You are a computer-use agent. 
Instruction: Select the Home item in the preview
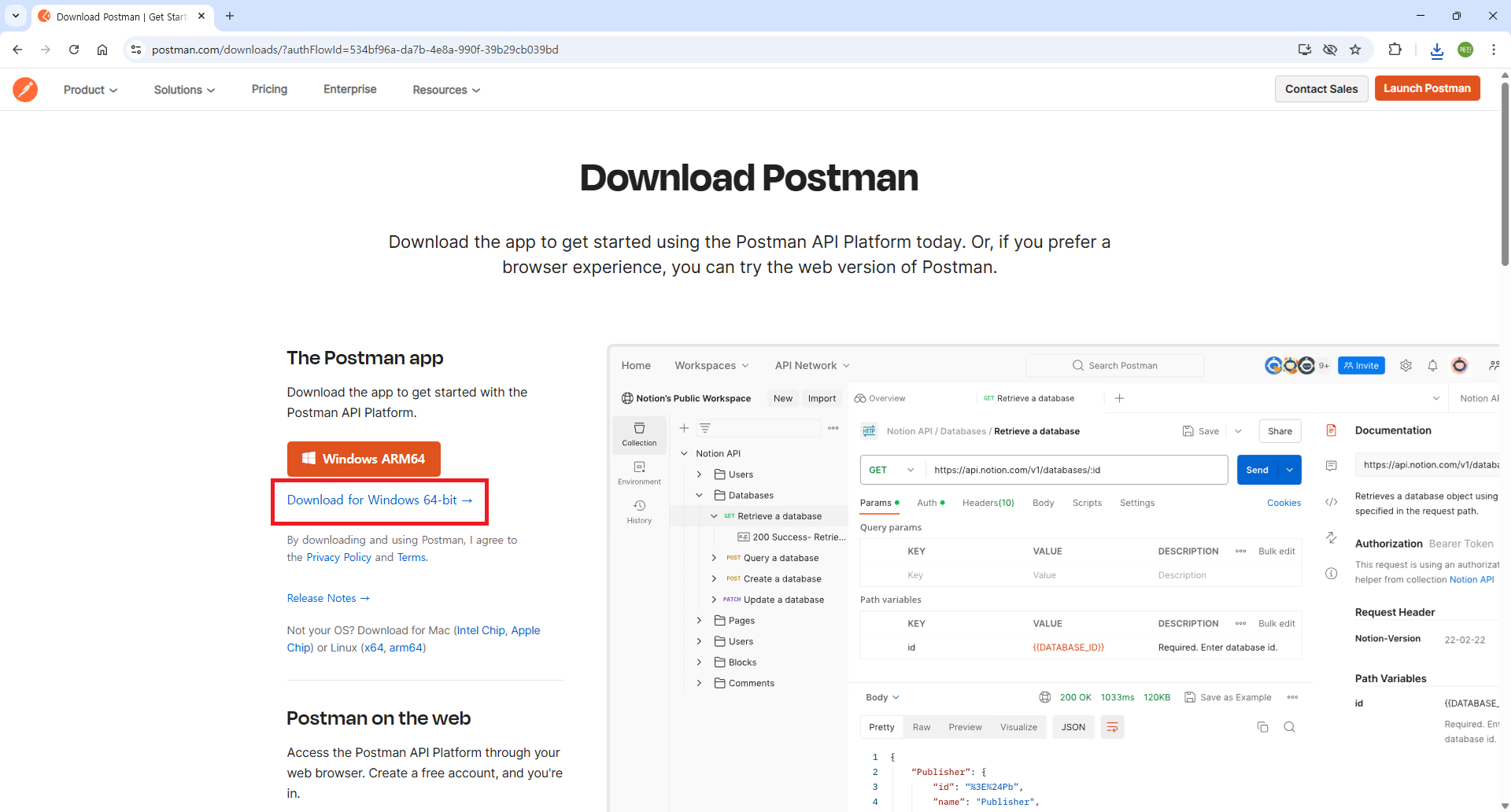tap(636, 365)
